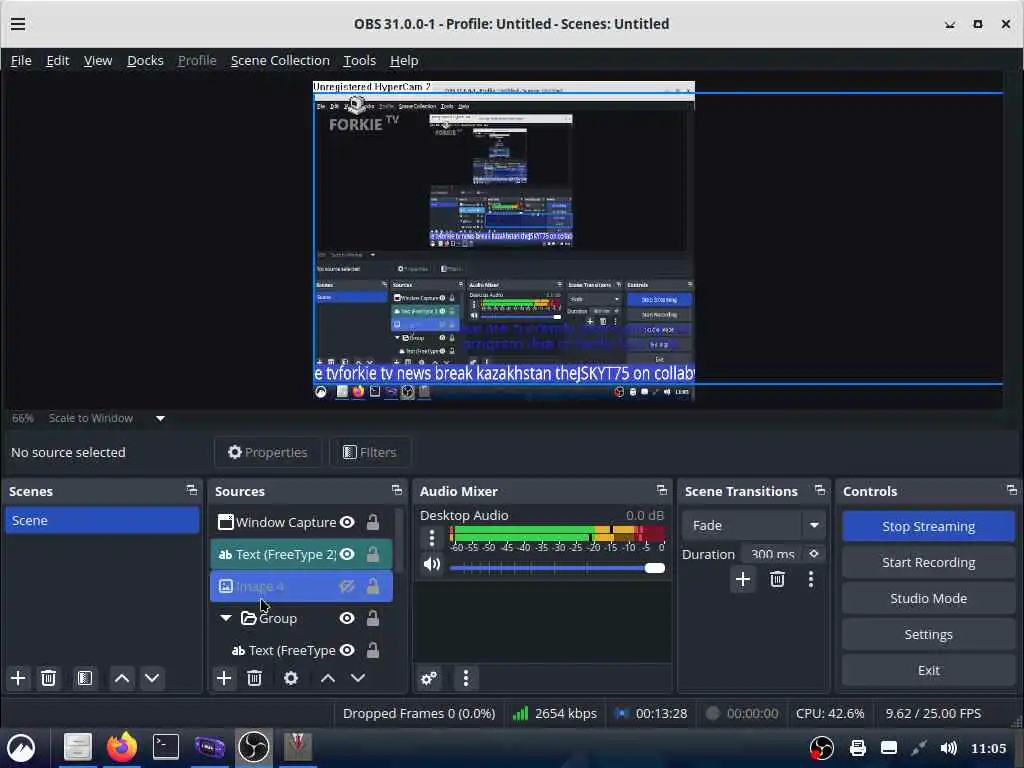
Task: Click the Duration 300 ms input field
Action: coord(773,554)
